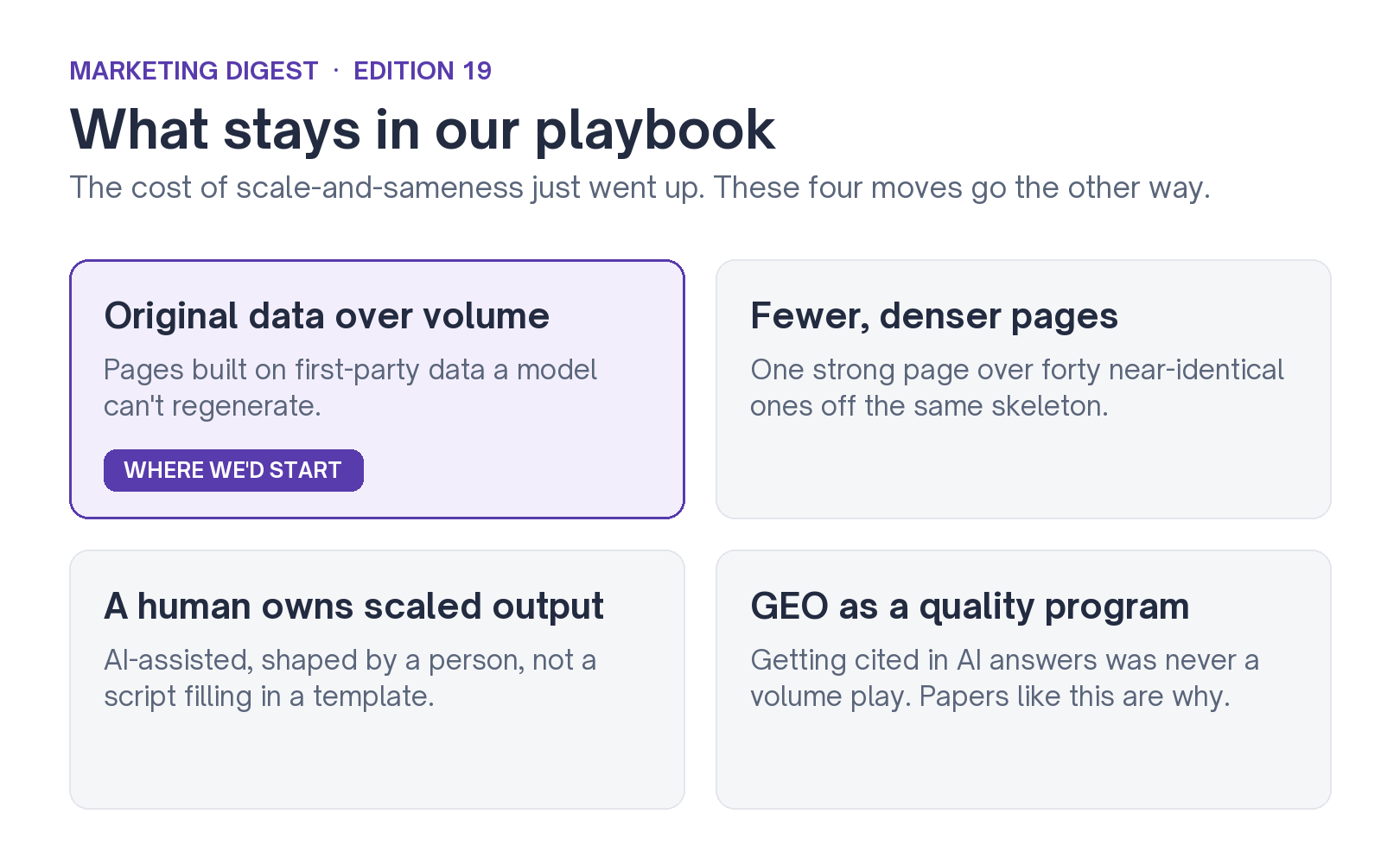Click the first-party data description text
Viewport: 1400px width, 852px height.
350,387
